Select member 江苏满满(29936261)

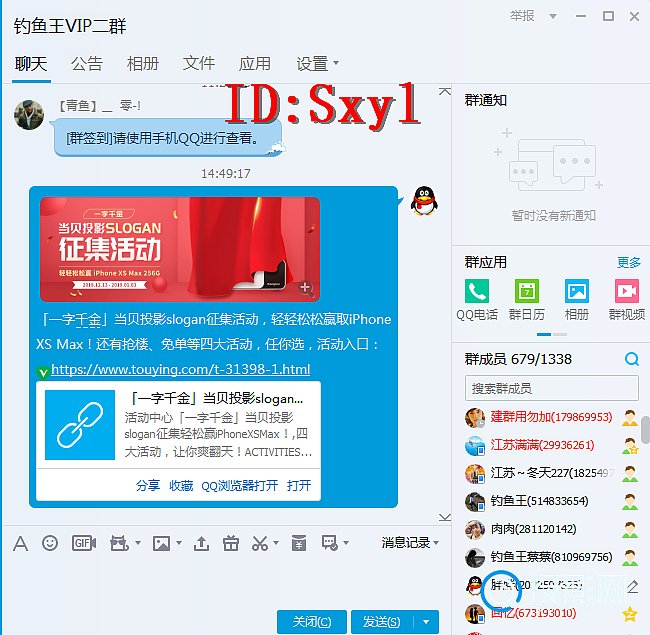click(551, 446)
